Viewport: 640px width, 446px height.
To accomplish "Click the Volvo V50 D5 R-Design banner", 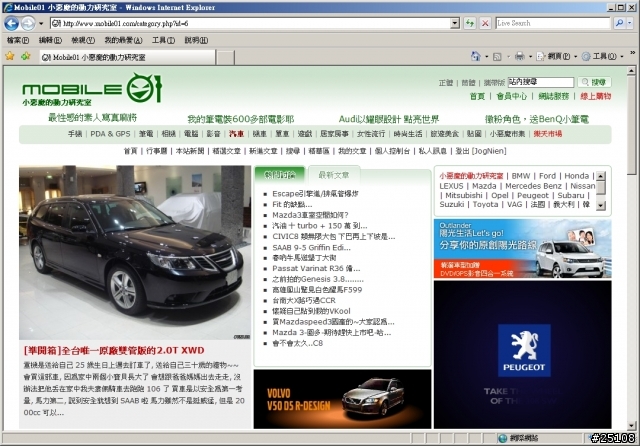I will click(342, 399).
